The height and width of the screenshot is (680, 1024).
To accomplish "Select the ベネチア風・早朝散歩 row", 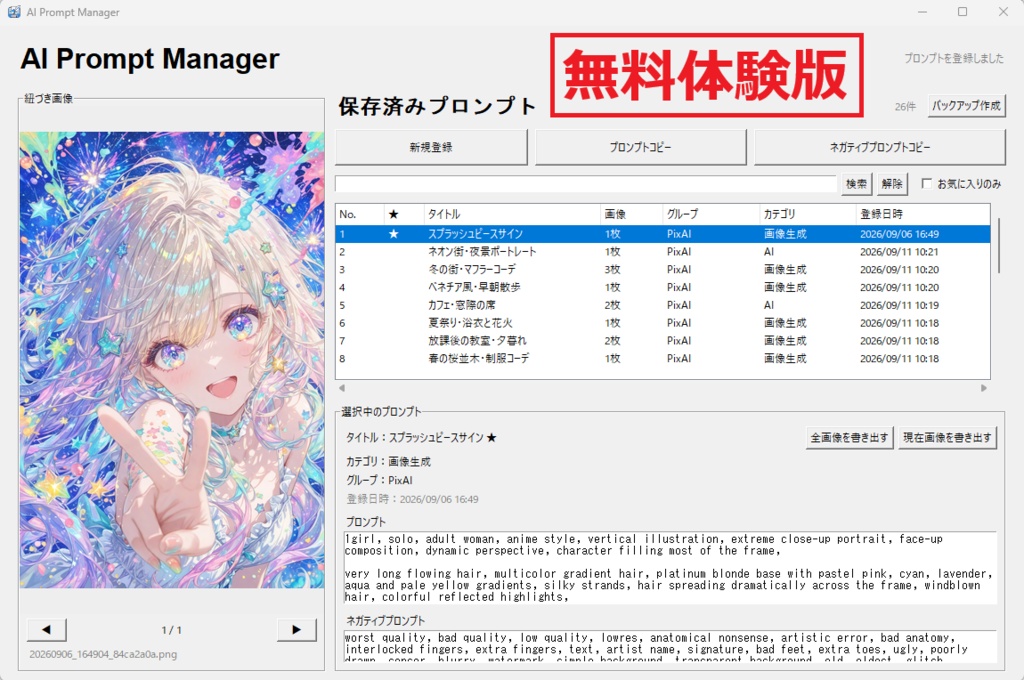I will (x=663, y=287).
